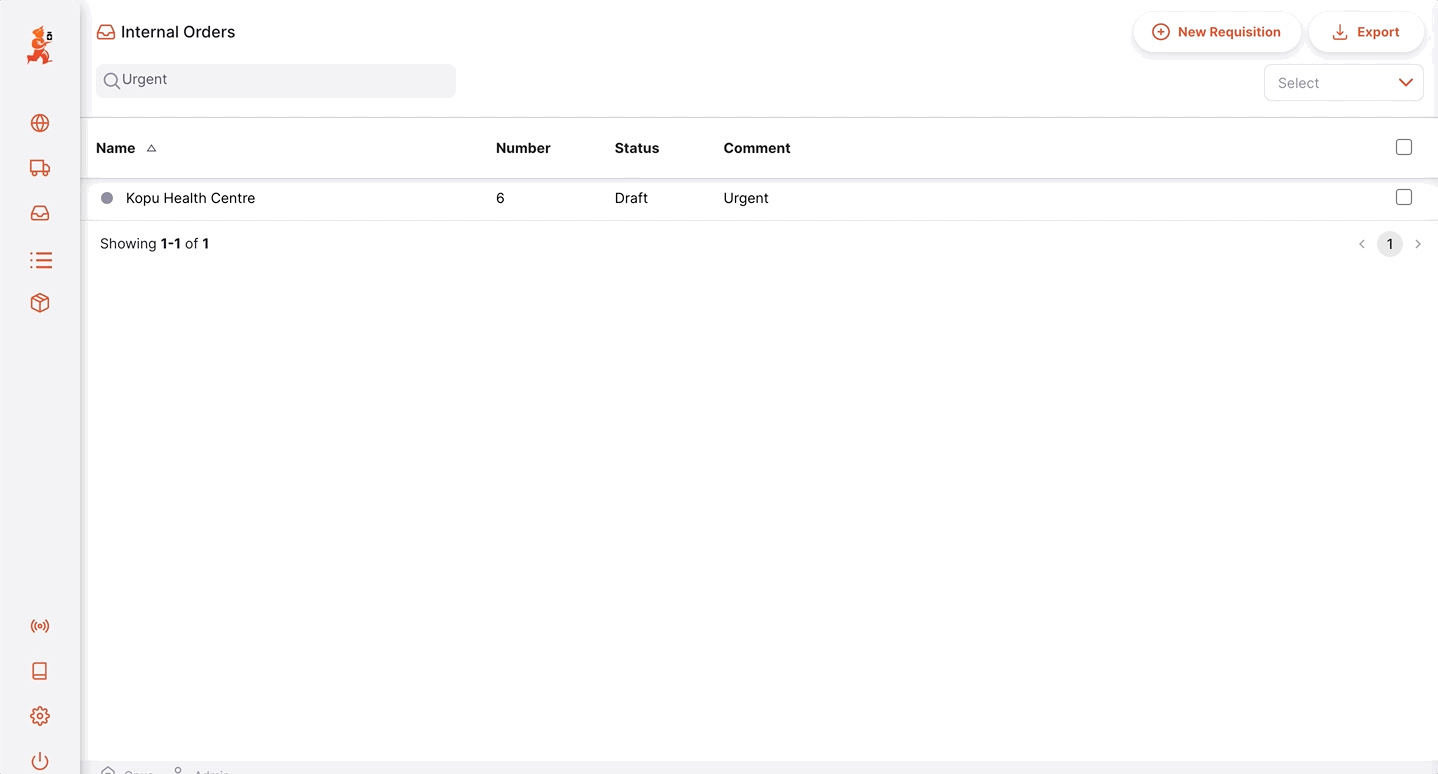Screen dimensions: 1438x774
Task: Click the New Requisition button
Action: [1217, 31]
